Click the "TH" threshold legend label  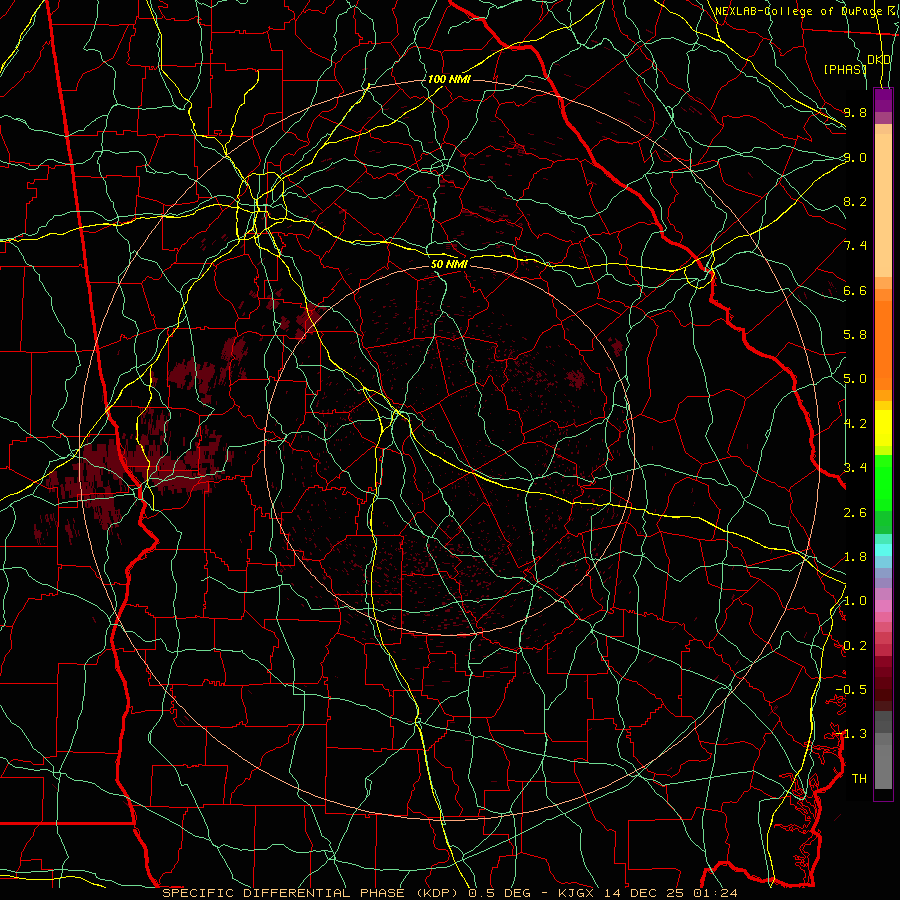[859, 779]
